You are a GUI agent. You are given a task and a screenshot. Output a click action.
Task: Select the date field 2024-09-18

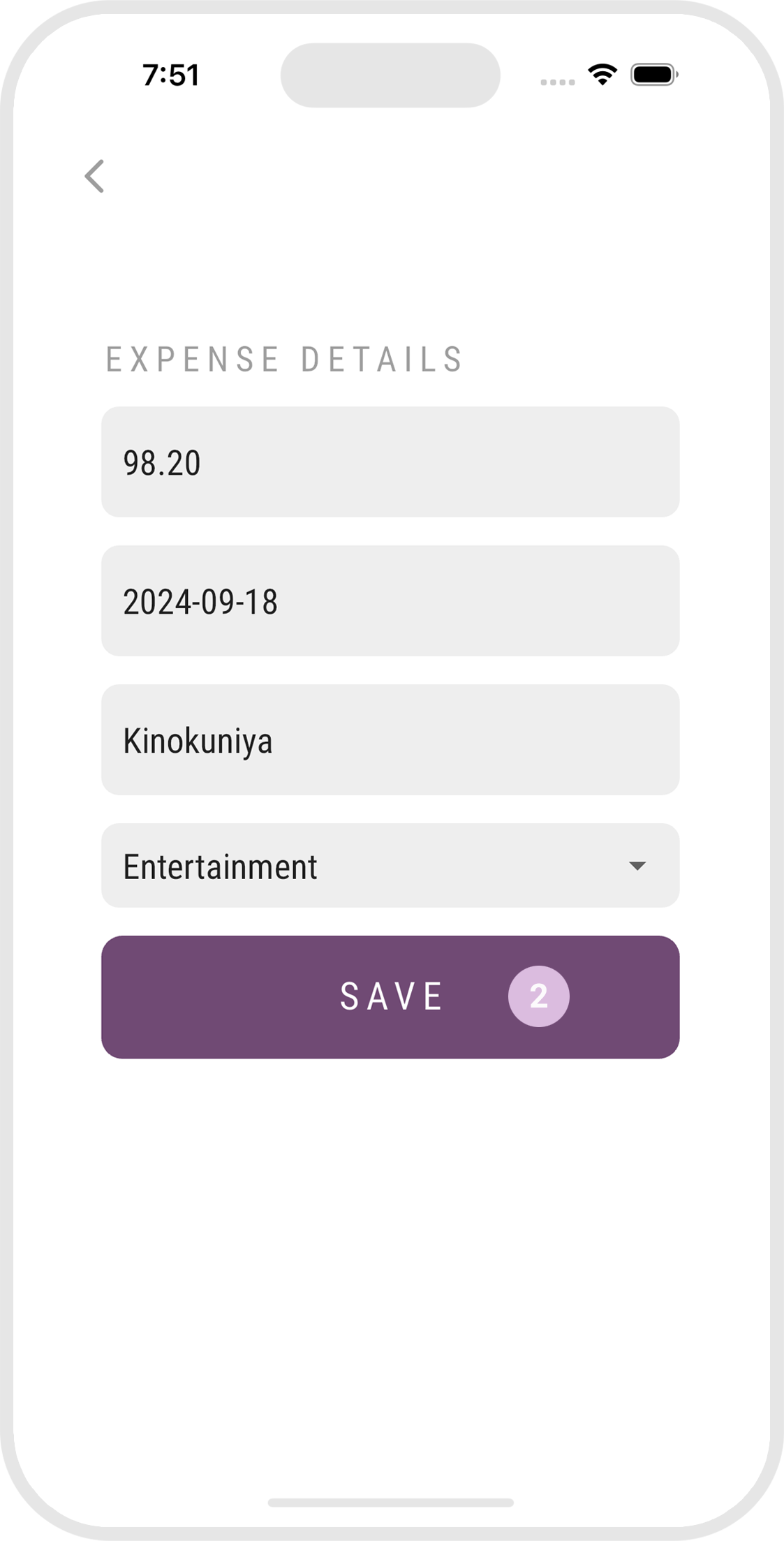[390, 600]
